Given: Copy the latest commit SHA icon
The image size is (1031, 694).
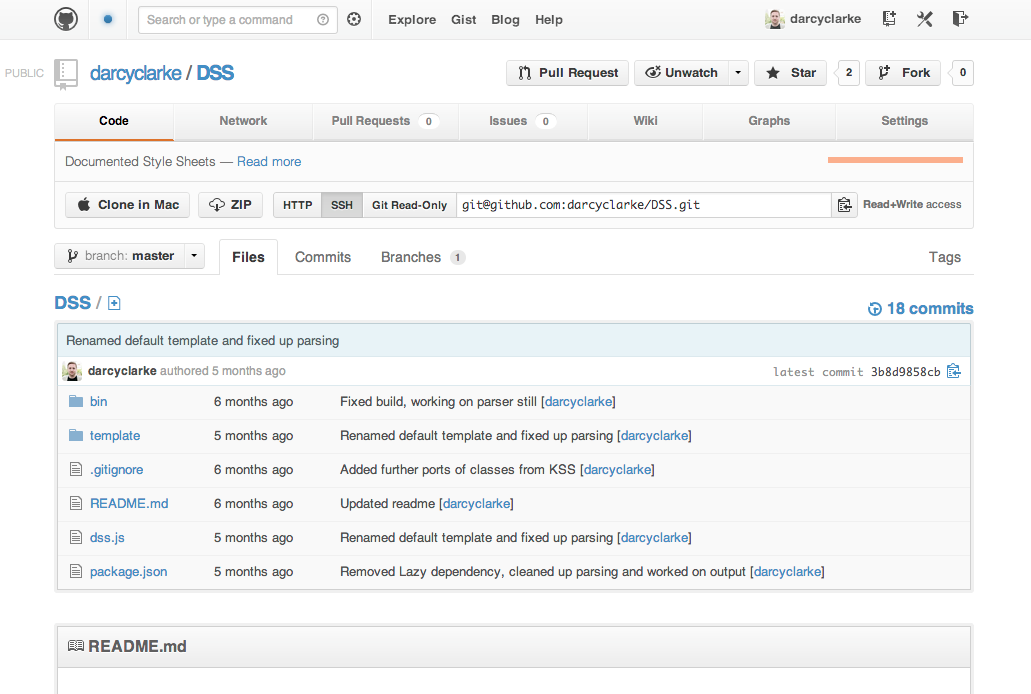Looking at the screenshot, I should [953, 371].
